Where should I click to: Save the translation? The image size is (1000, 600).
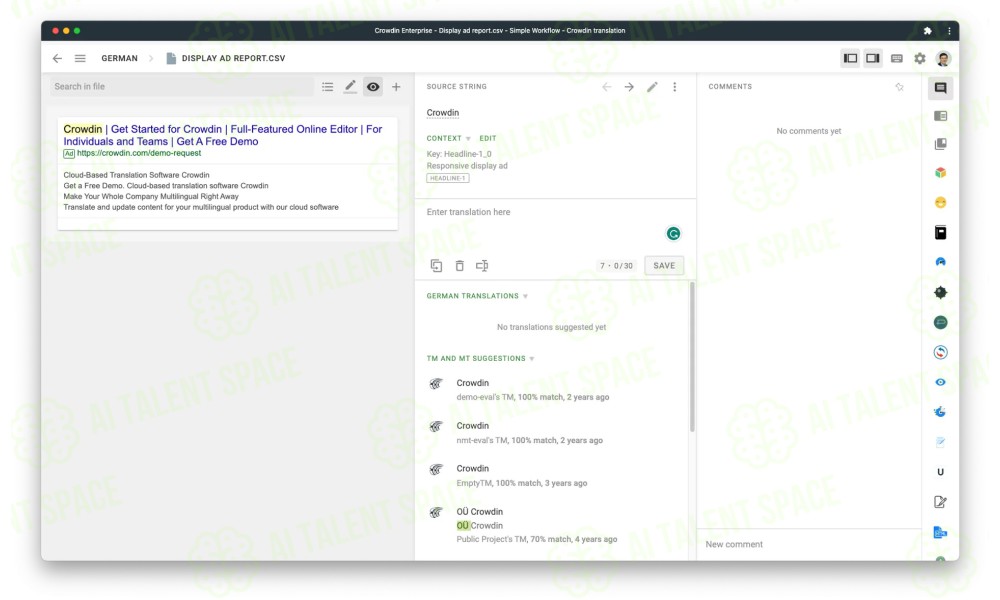click(664, 266)
